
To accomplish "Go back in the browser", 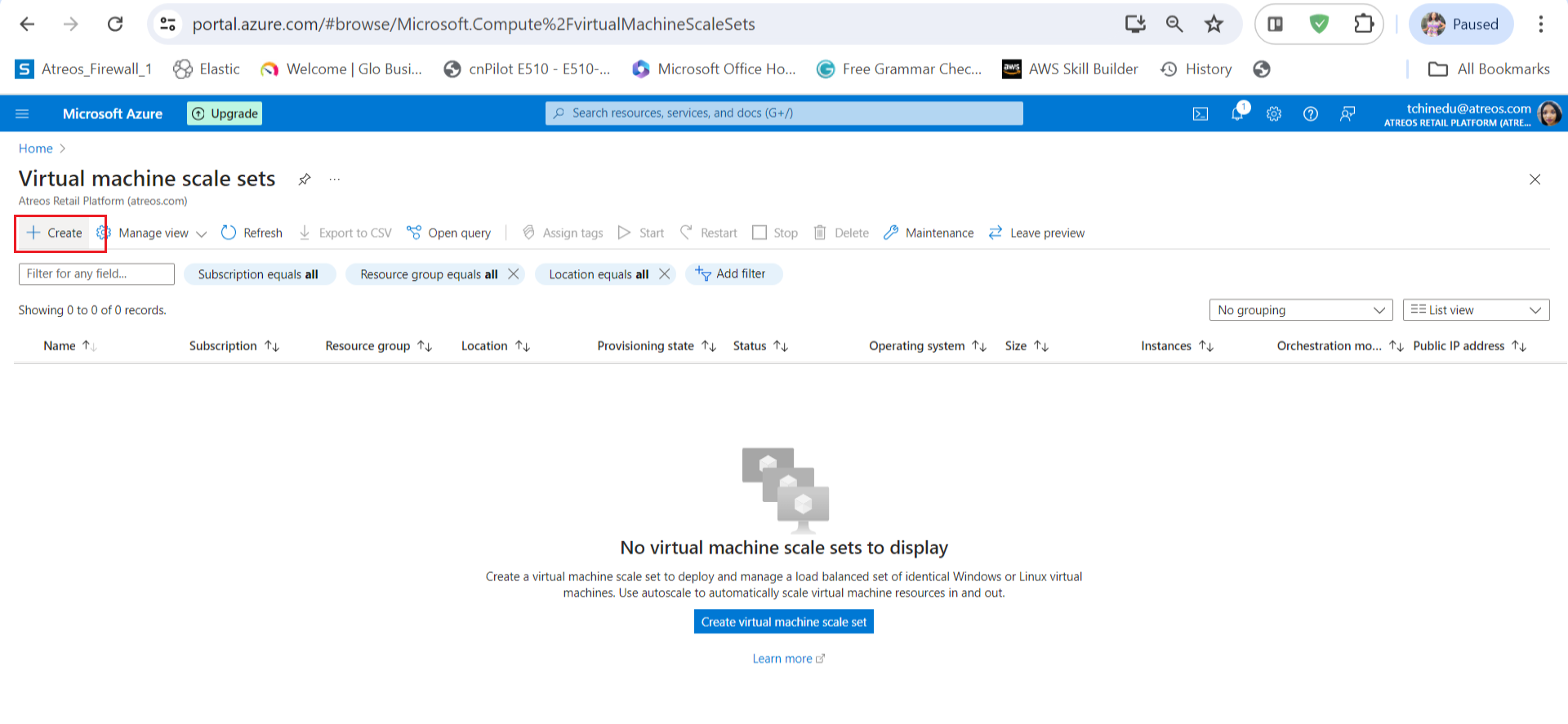I will coord(27,24).
